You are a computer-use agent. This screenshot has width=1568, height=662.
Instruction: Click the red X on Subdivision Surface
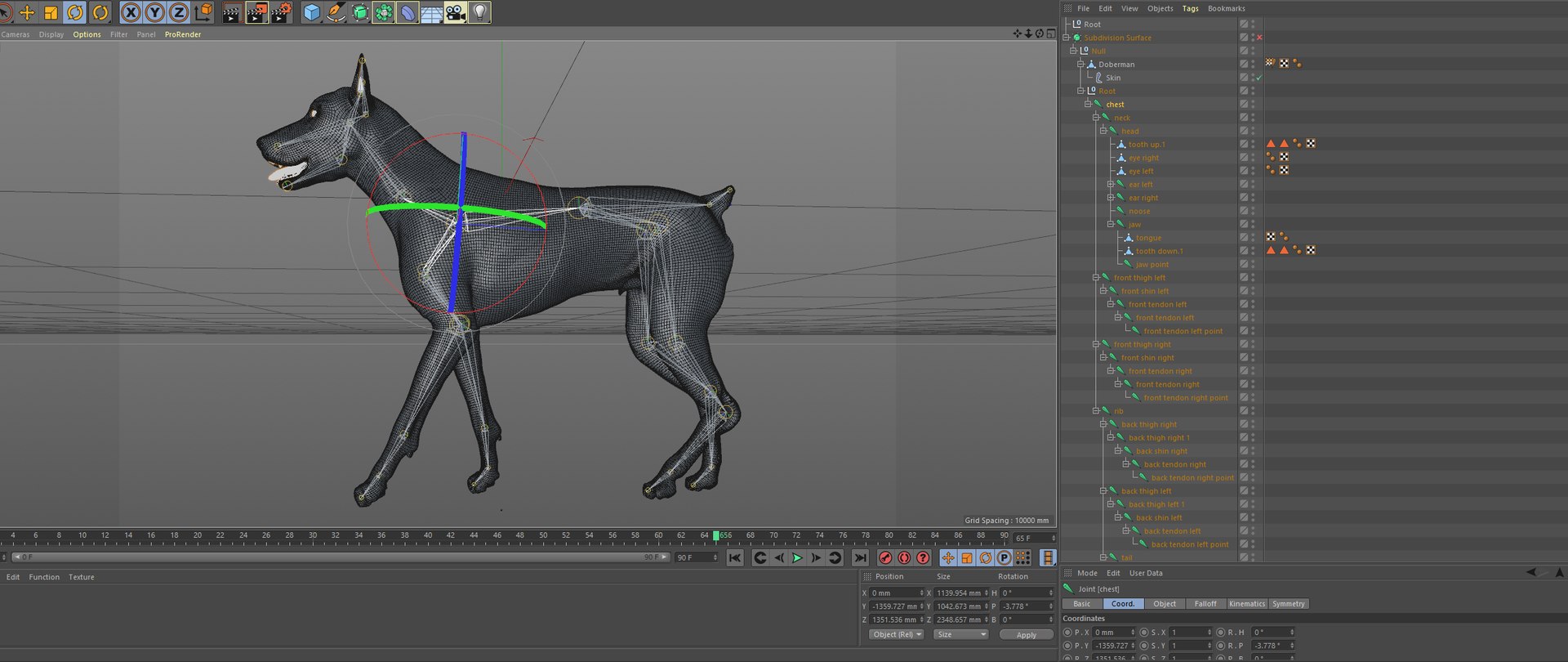(1259, 38)
